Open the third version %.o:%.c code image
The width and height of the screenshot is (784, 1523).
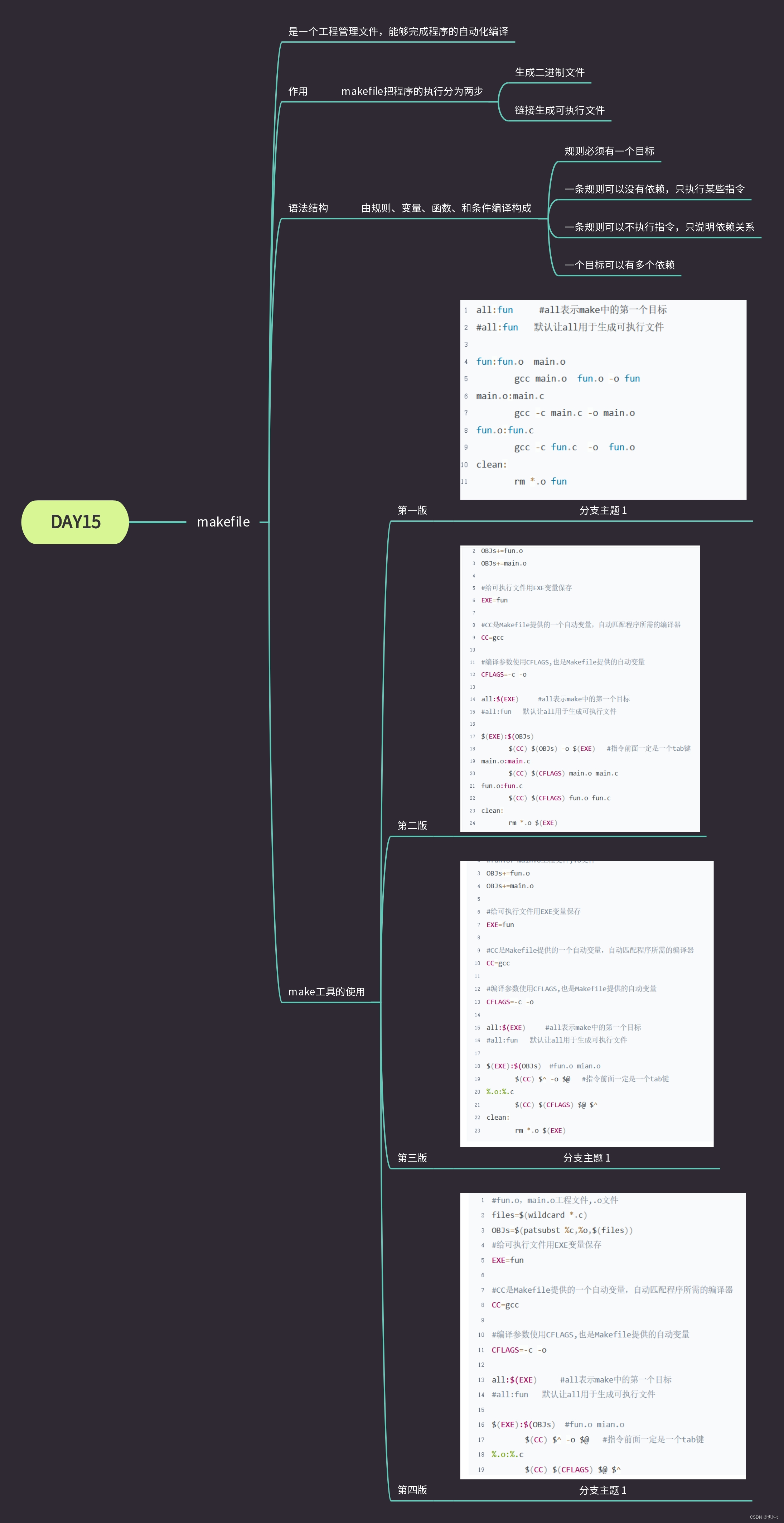(586, 1003)
